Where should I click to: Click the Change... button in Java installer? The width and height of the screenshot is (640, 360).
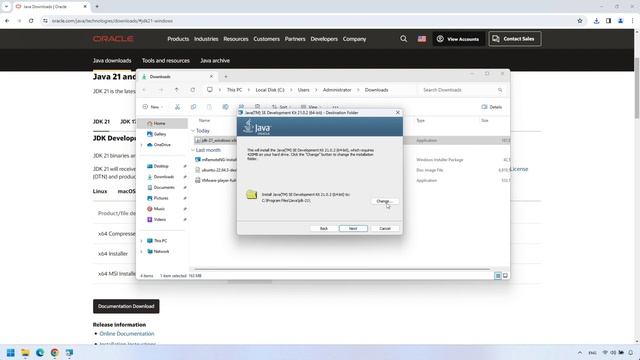(x=384, y=201)
